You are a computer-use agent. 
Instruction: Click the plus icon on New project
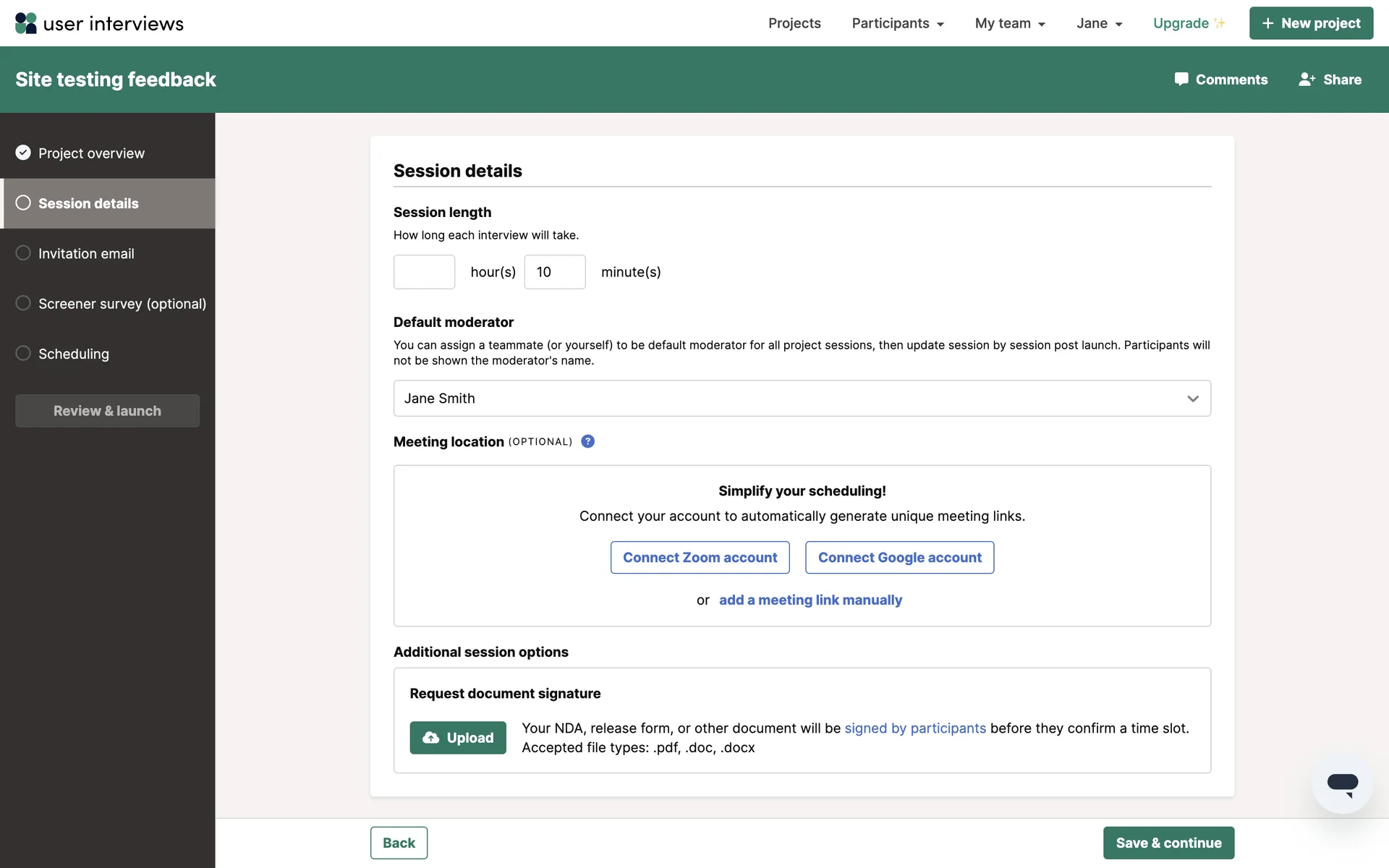coord(1267,23)
